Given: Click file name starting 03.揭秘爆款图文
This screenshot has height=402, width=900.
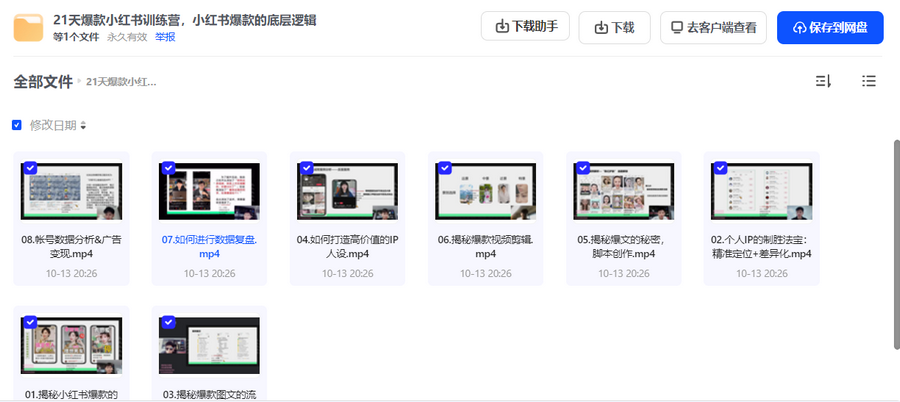Looking at the screenshot, I should point(209,395).
